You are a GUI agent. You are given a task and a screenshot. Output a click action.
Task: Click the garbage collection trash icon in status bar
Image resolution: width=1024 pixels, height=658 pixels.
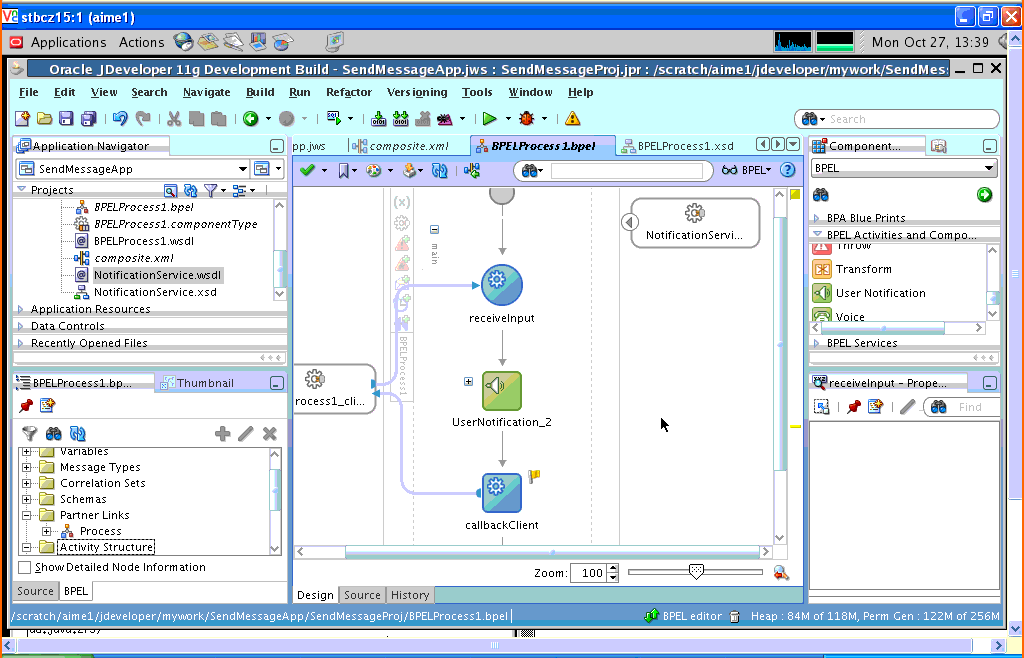pyautogui.click(x=735, y=616)
